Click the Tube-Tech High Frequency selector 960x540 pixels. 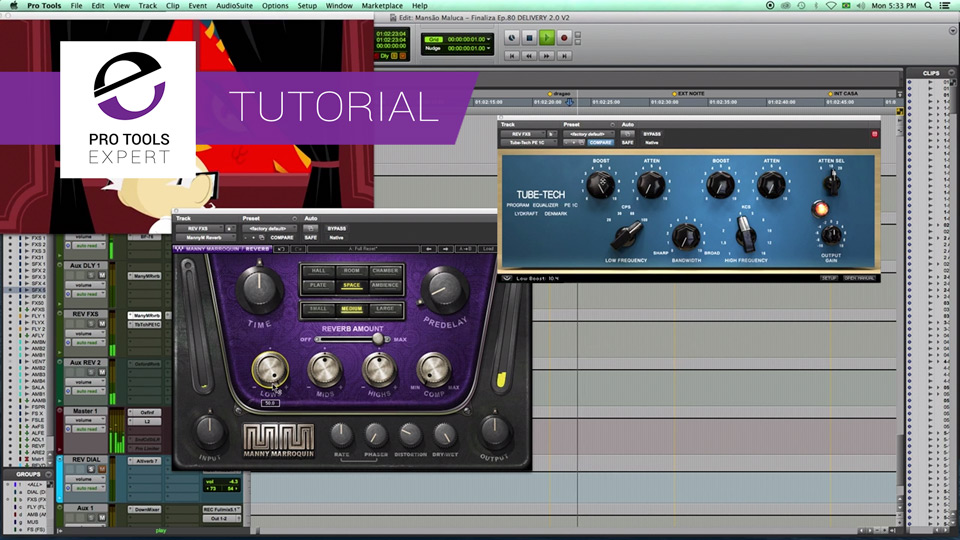tap(746, 235)
